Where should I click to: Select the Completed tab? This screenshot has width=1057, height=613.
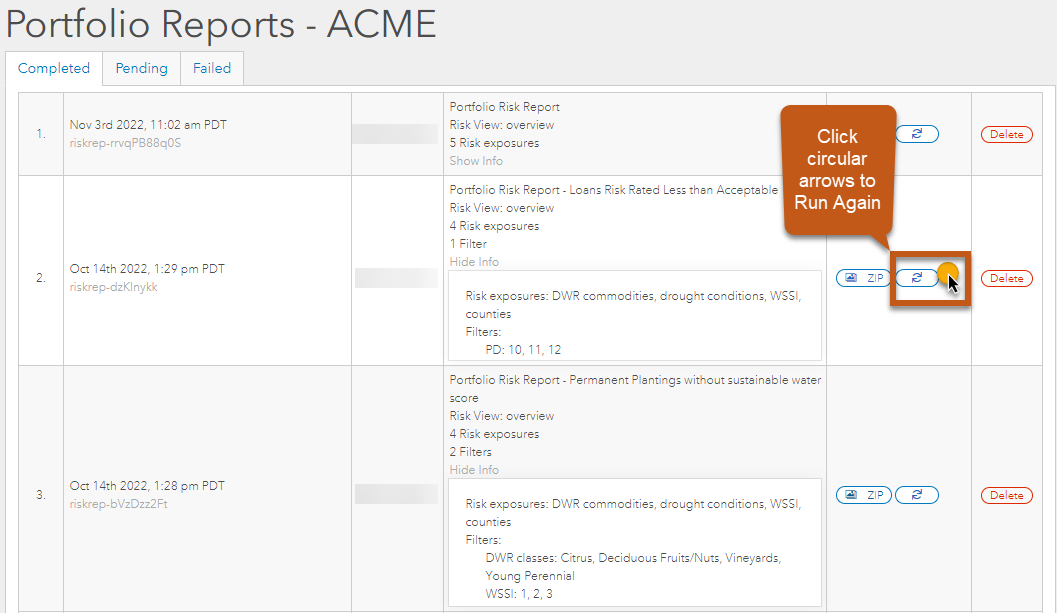(54, 68)
